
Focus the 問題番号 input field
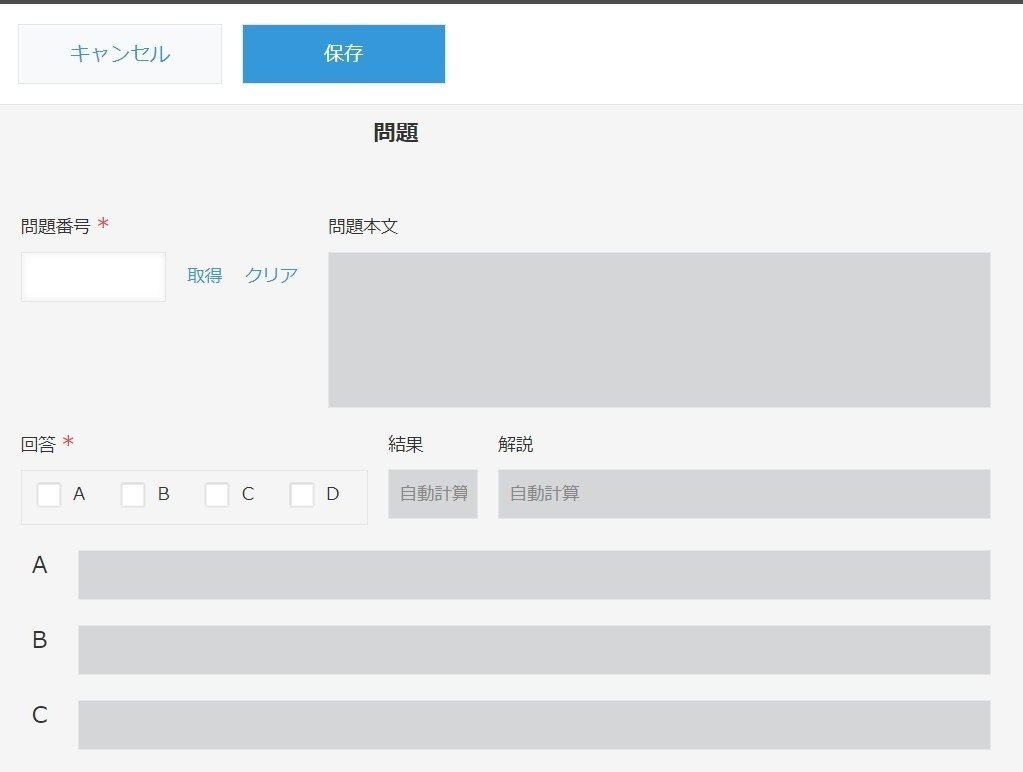coord(93,277)
